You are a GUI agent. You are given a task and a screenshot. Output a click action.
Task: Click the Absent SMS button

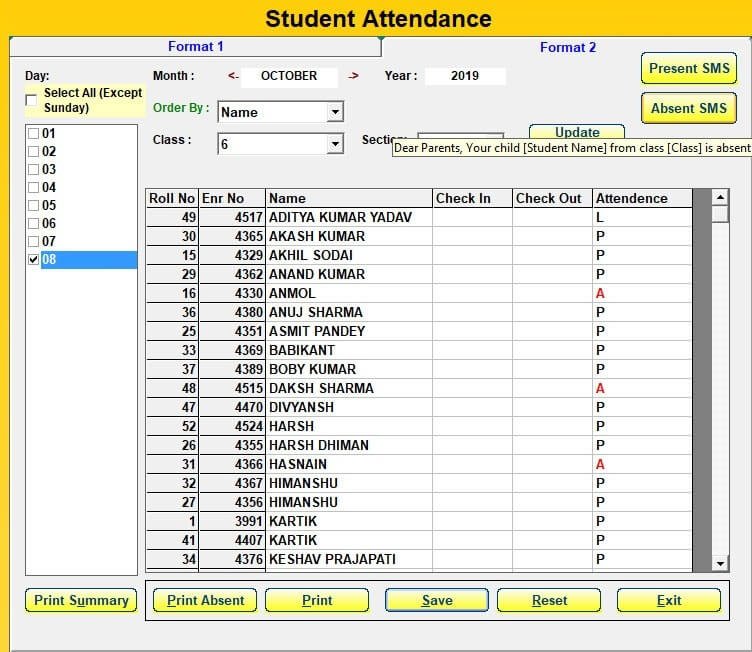(x=689, y=108)
